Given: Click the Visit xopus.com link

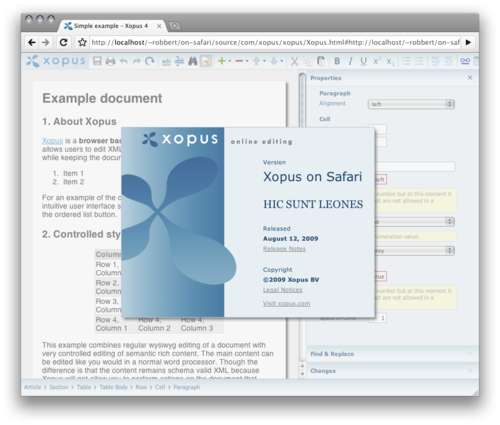Looking at the screenshot, I should (x=287, y=303).
